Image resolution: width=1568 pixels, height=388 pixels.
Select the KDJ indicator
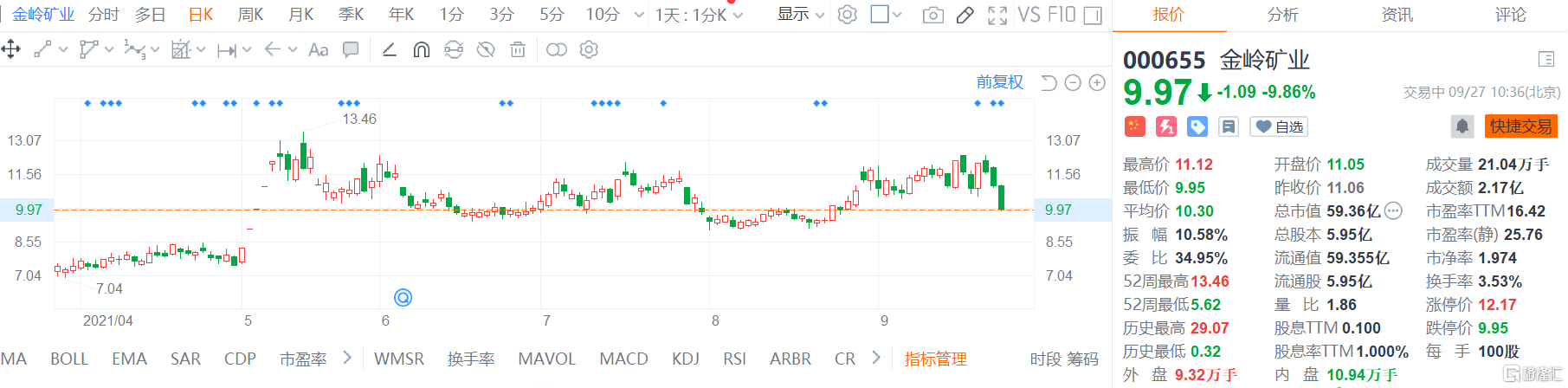pyautogui.click(x=686, y=359)
